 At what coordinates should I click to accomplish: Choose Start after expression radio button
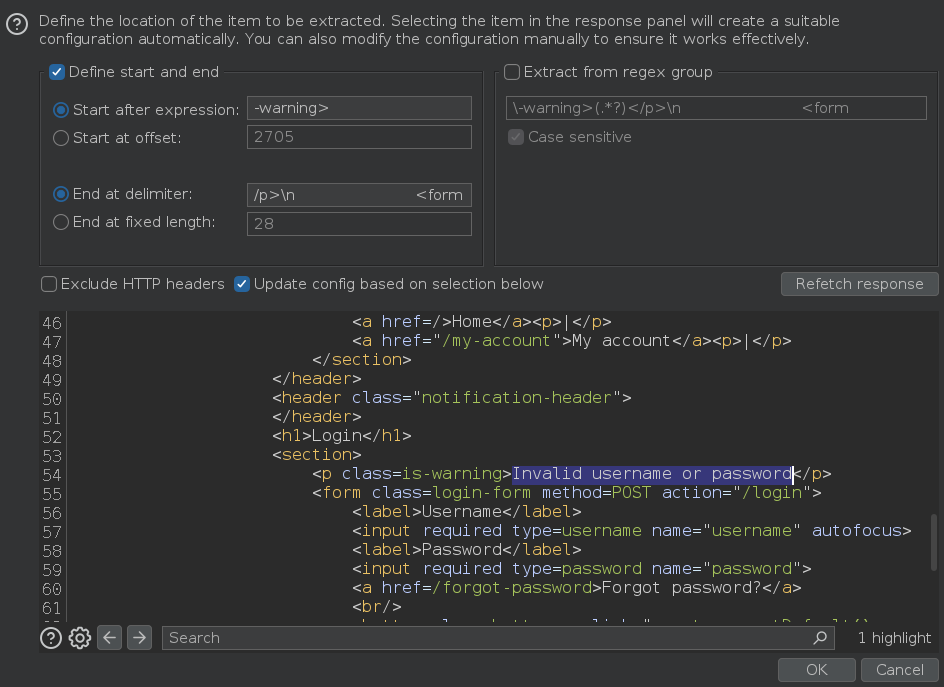click(61, 110)
